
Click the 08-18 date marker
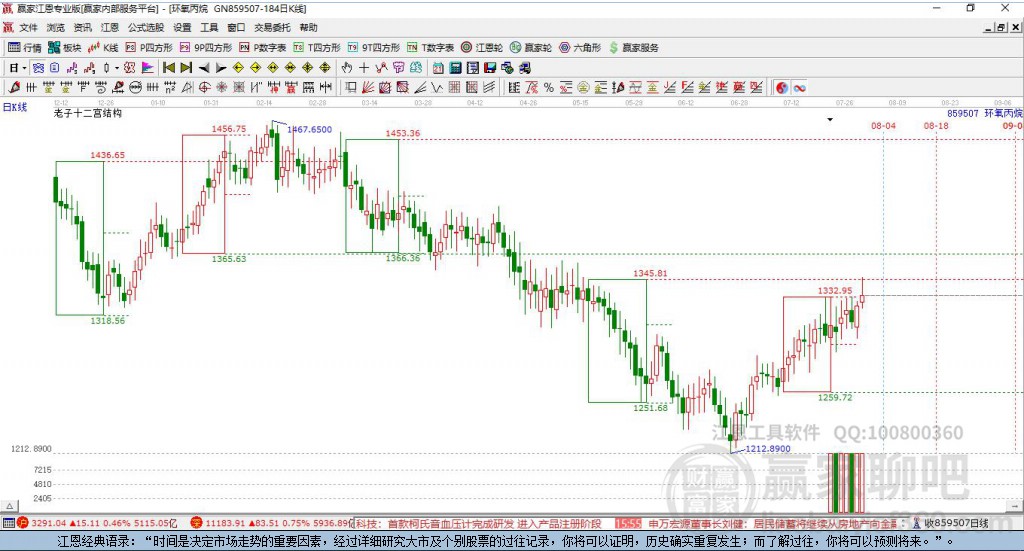[936, 125]
